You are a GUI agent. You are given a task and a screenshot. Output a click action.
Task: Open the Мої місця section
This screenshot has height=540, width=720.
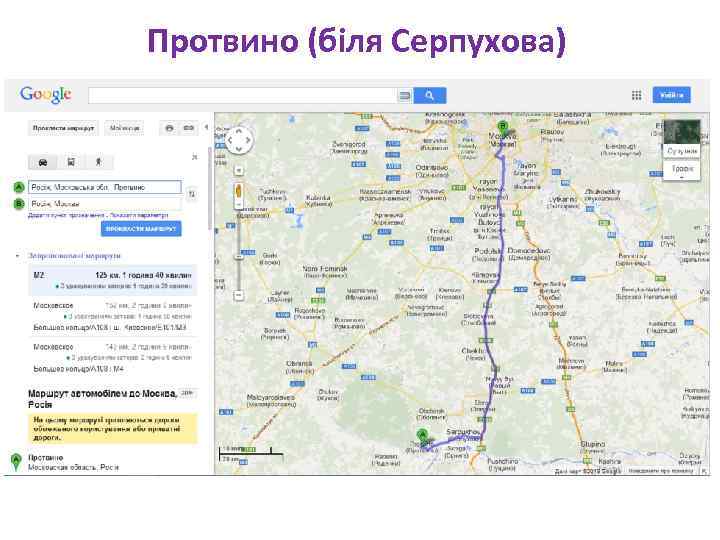click(x=124, y=128)
